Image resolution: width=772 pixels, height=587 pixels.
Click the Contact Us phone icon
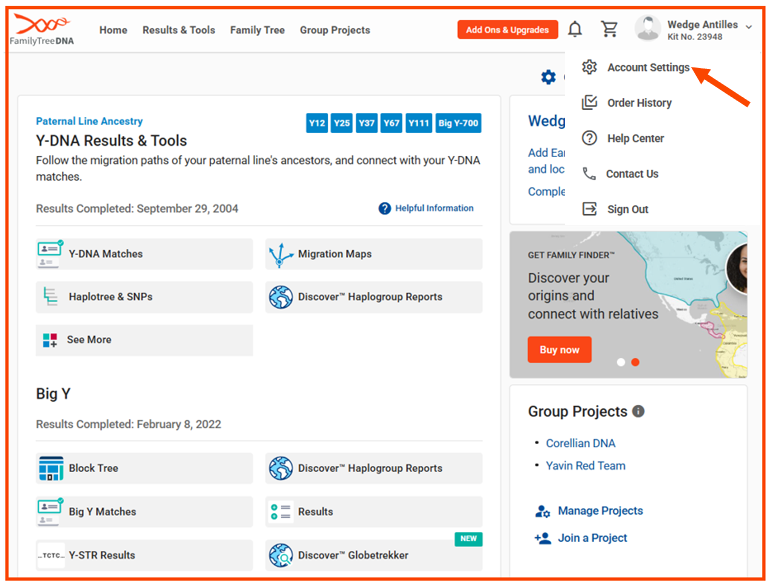pyautogui.click(x=589, y=173)
